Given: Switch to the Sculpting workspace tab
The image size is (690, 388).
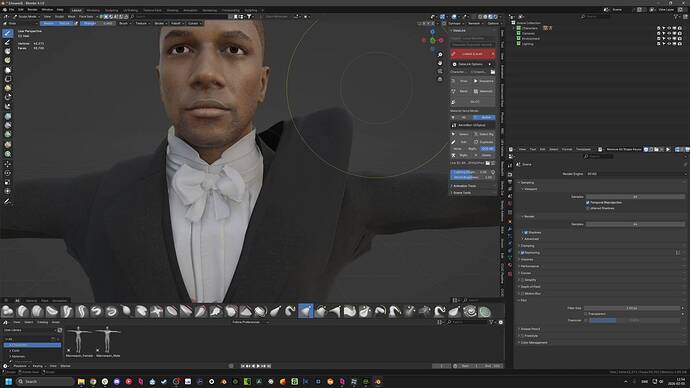Looking at the screenshot, I should coord(111,10).
